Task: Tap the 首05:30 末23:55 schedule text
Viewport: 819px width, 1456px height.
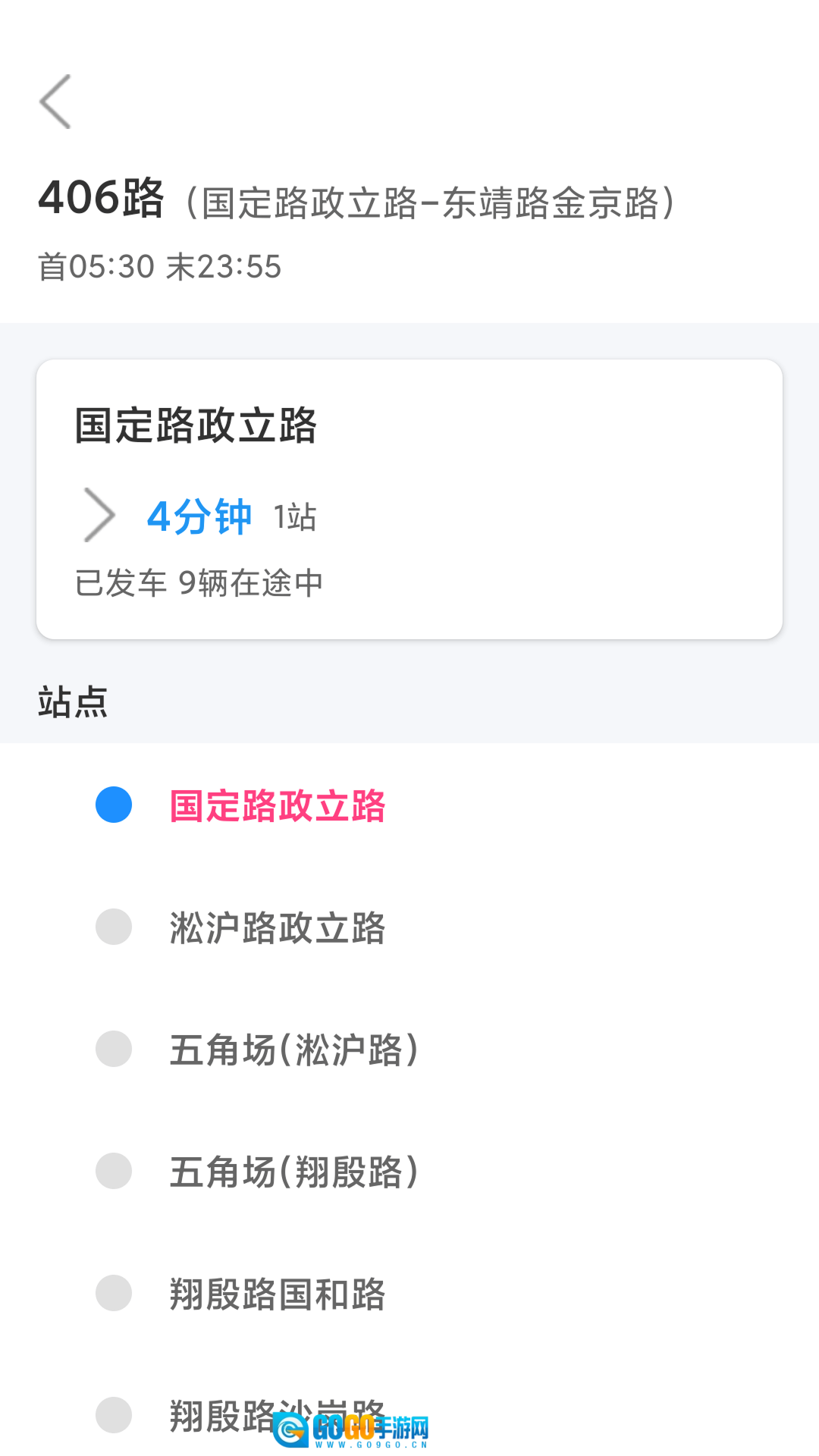Action: pos(160,267)
